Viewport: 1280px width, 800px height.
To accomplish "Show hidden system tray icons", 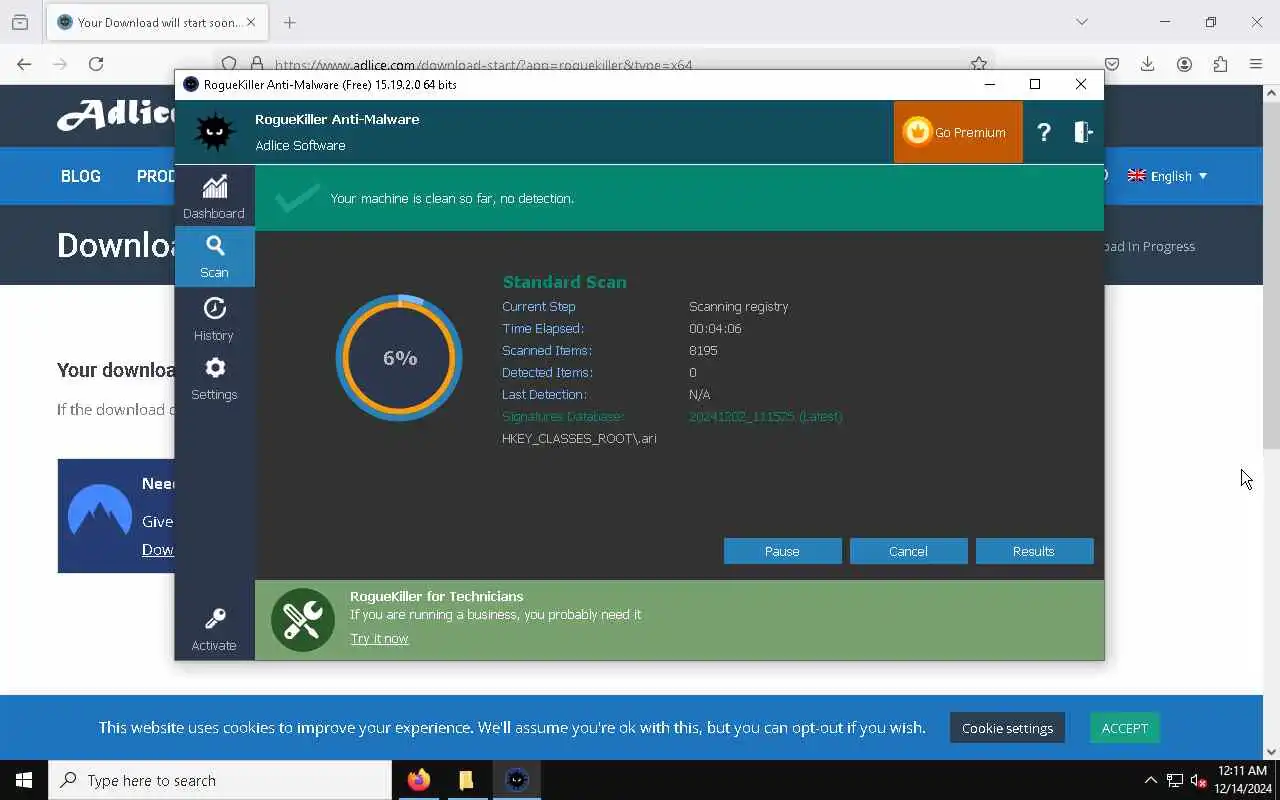I will (x=1150, y=780).
